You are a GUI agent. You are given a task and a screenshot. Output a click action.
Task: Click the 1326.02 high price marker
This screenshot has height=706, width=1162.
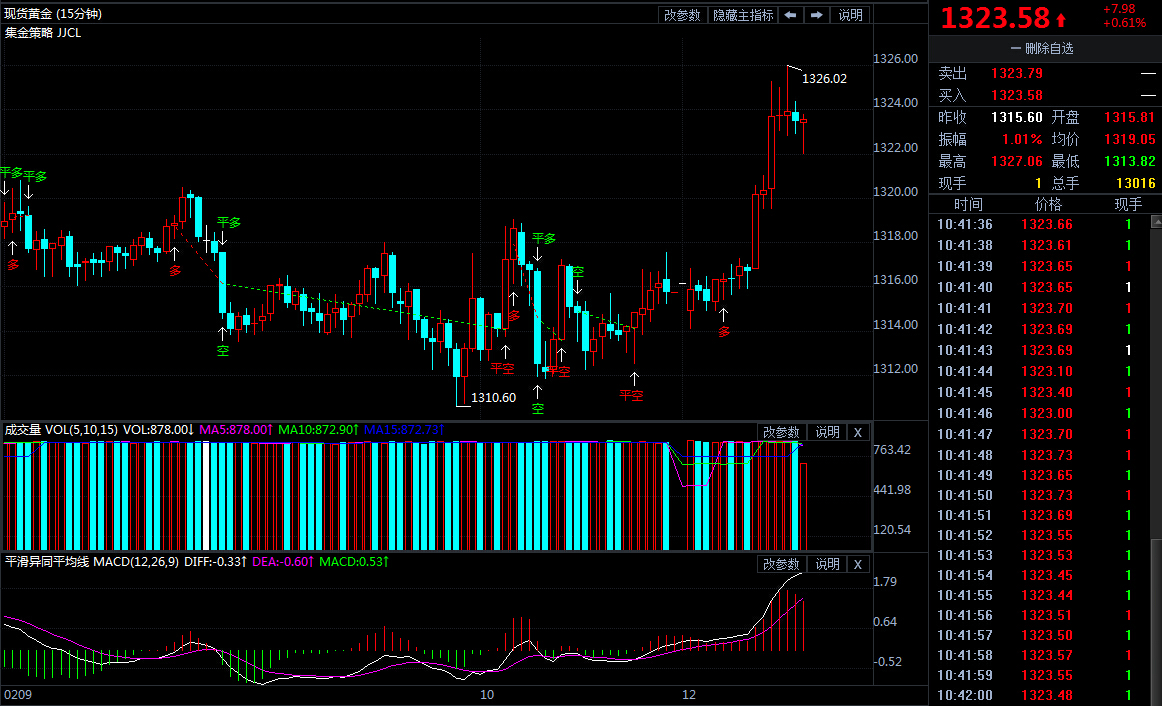coord(824,78)
